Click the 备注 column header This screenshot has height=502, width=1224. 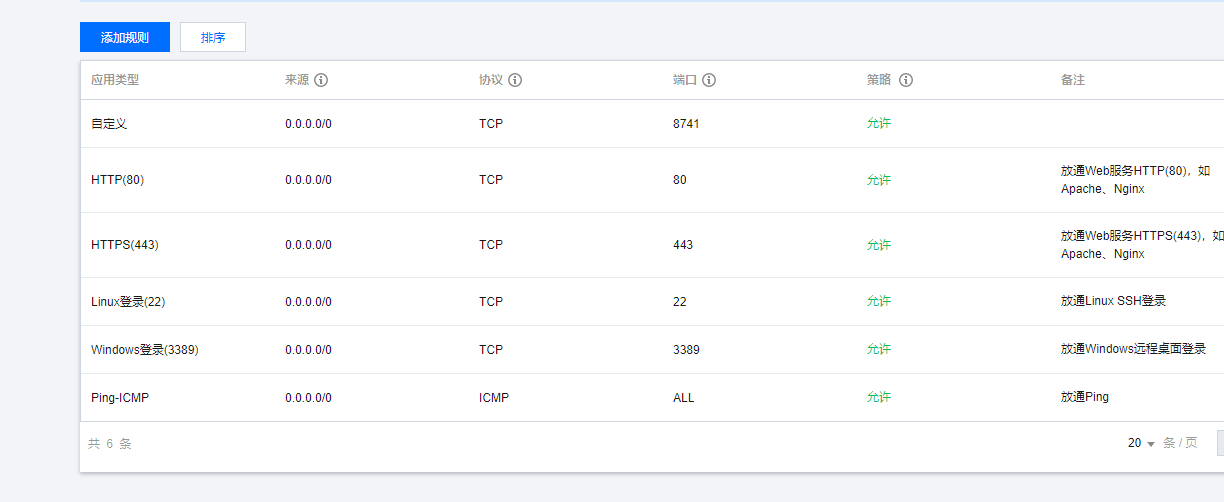click(x=1073, y=80)
